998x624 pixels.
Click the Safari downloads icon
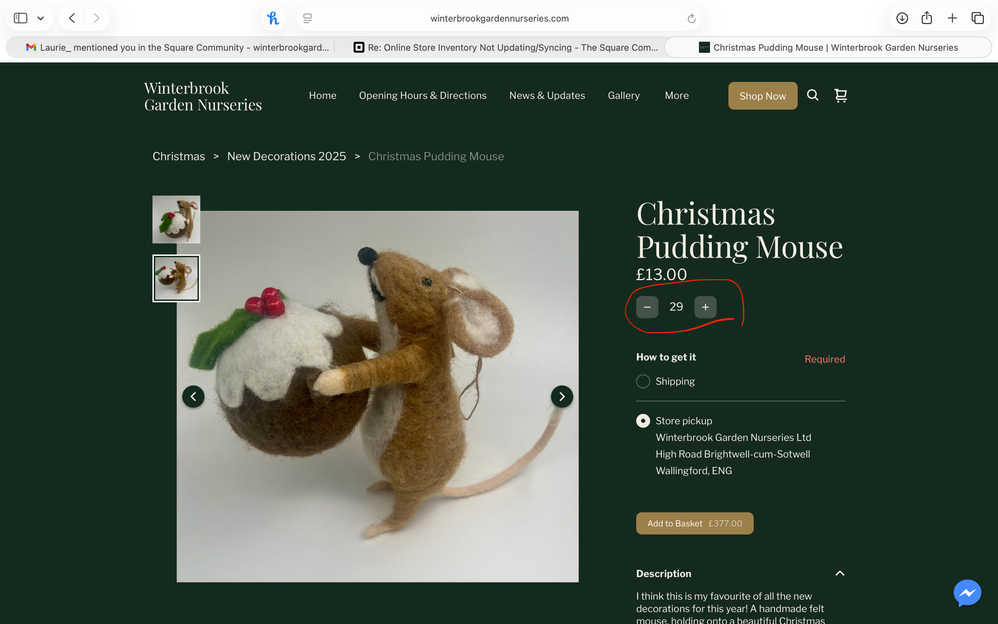click(x=902, y=18)
